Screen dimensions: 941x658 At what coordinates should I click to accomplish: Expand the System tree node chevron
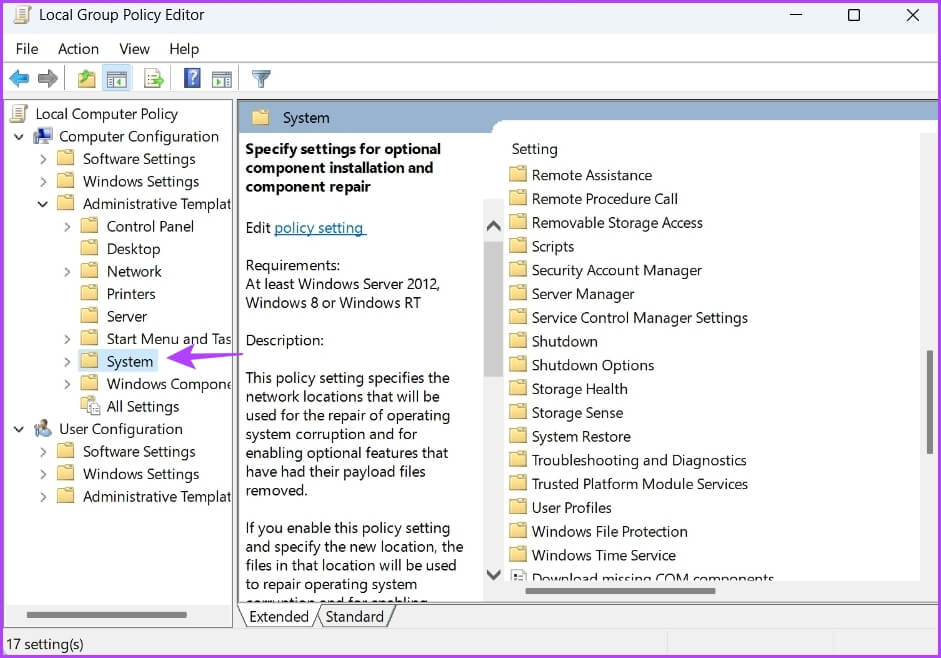click(67, 361)
